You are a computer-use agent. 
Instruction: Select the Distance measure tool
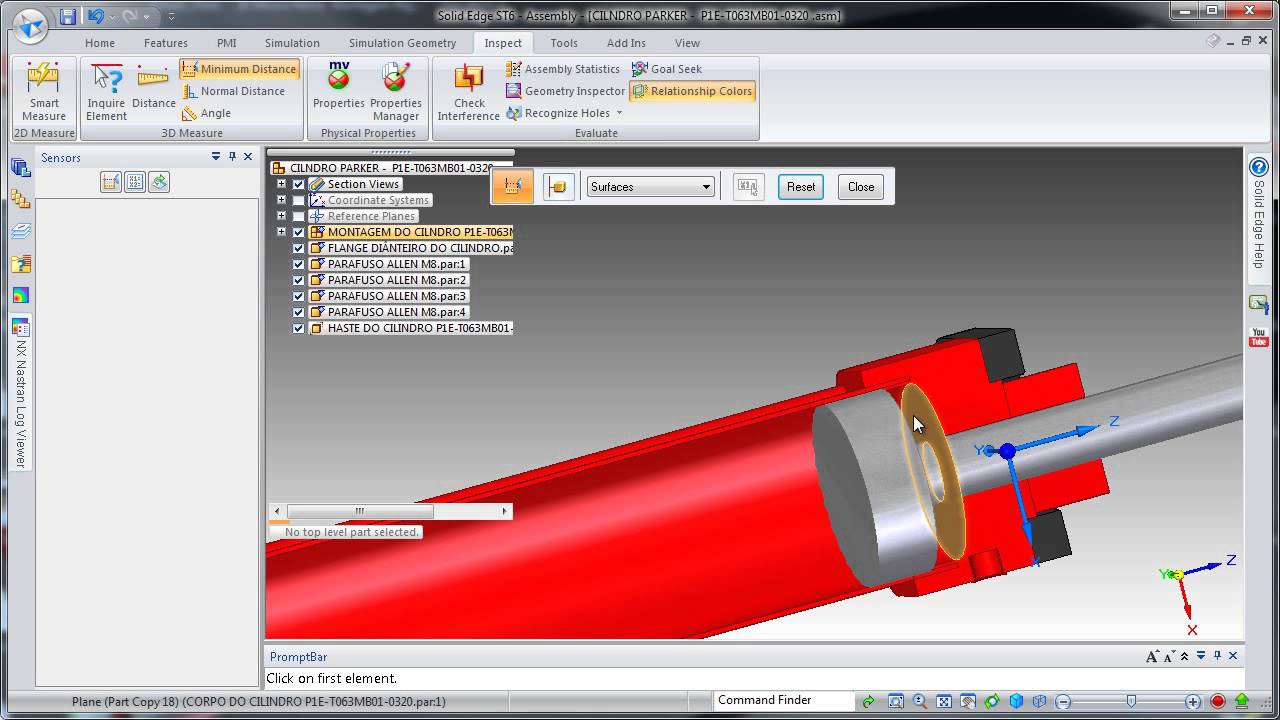pyautogui.click(x=153, y=87)
